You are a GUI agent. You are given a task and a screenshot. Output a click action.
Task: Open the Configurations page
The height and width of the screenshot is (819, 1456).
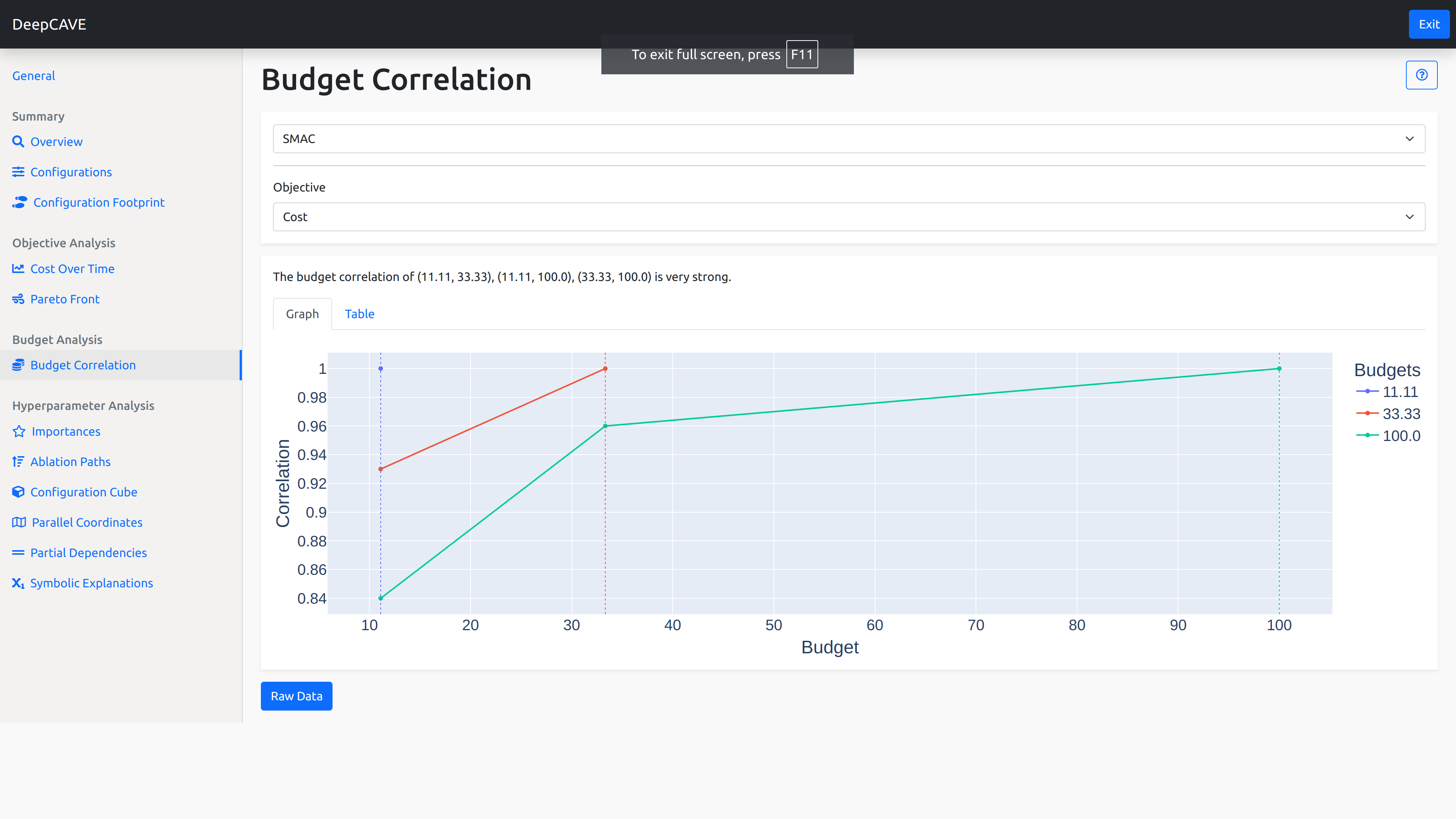(x=71, y=172)
